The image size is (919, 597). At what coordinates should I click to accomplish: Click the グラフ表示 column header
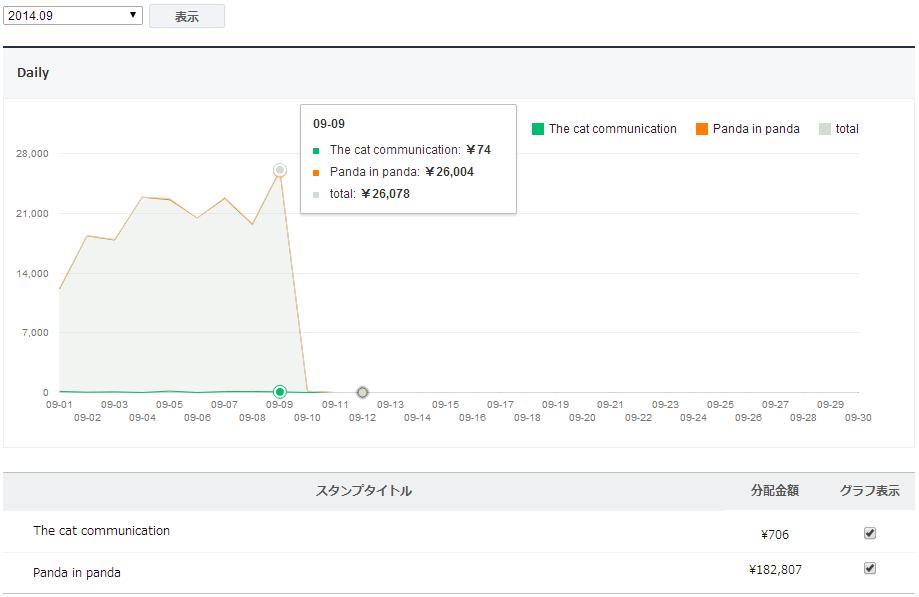coord(870,490)
